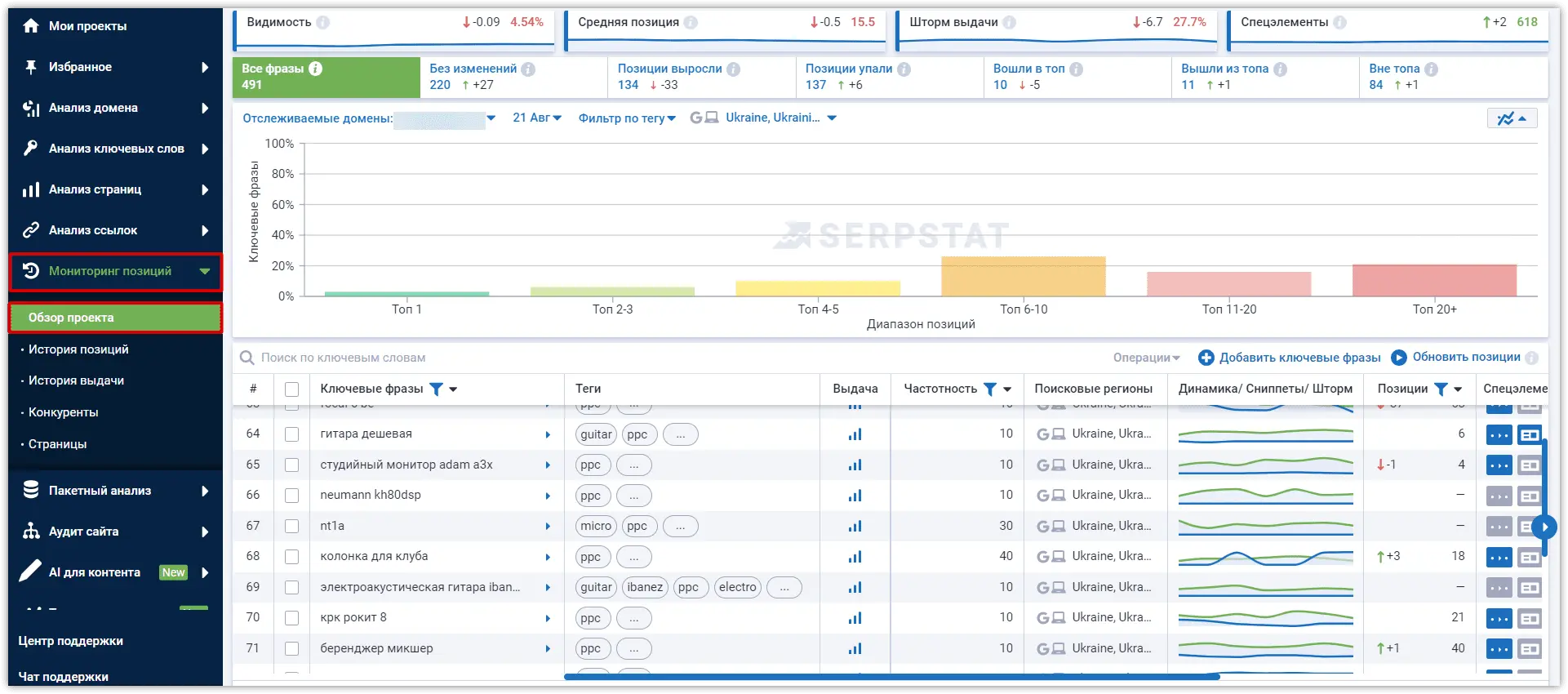Click the chart toggle icon above the graph
This screenshot has width=1568, height=694.
click(x=1512, y=118)
